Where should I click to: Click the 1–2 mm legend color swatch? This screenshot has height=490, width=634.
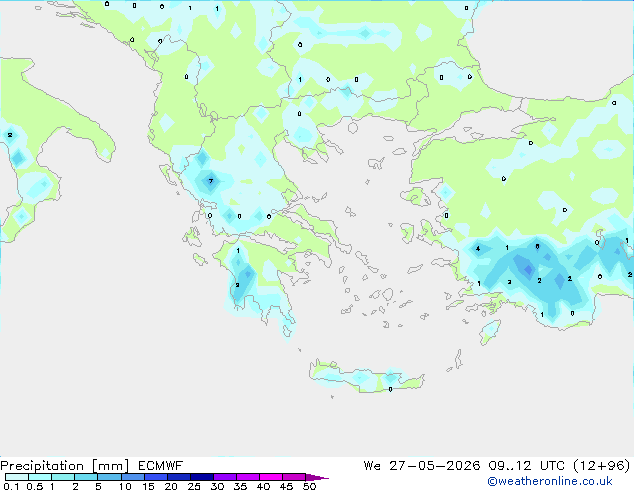(63, 477)
